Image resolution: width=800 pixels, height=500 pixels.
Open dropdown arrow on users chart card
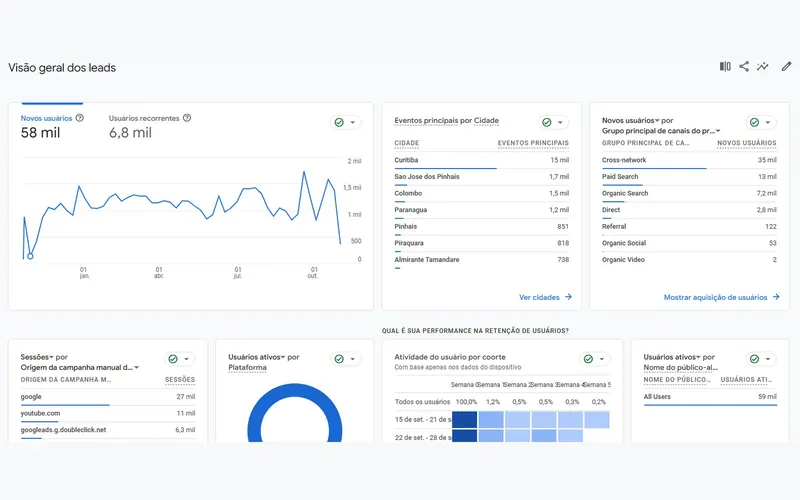pos(352,122)
